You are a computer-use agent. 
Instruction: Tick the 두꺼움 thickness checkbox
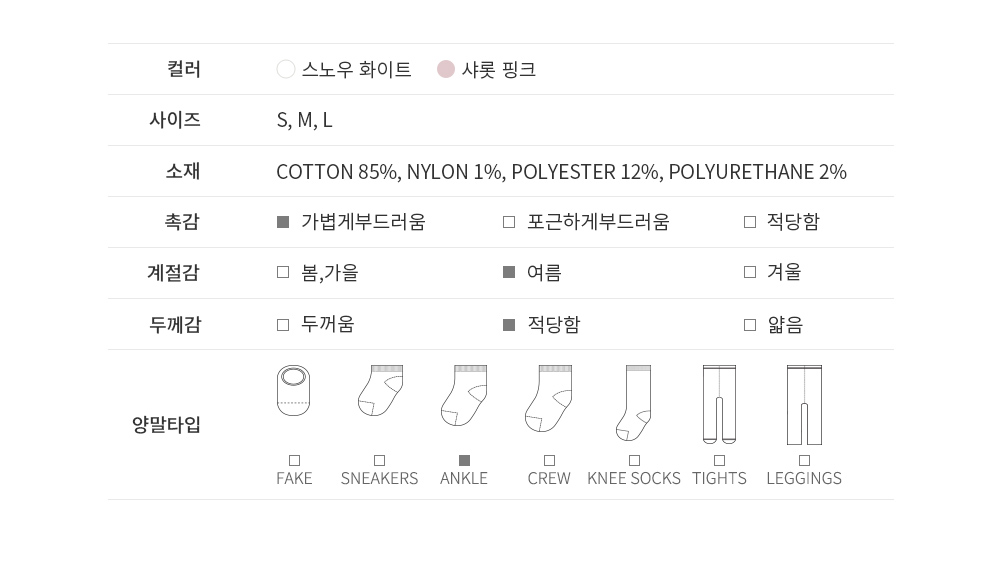click(283, 325)
